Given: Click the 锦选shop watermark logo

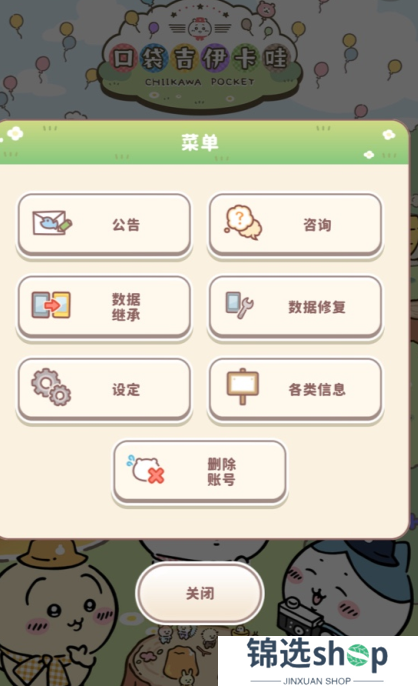Looking at the screenshot, I should [x=318, y=661].
